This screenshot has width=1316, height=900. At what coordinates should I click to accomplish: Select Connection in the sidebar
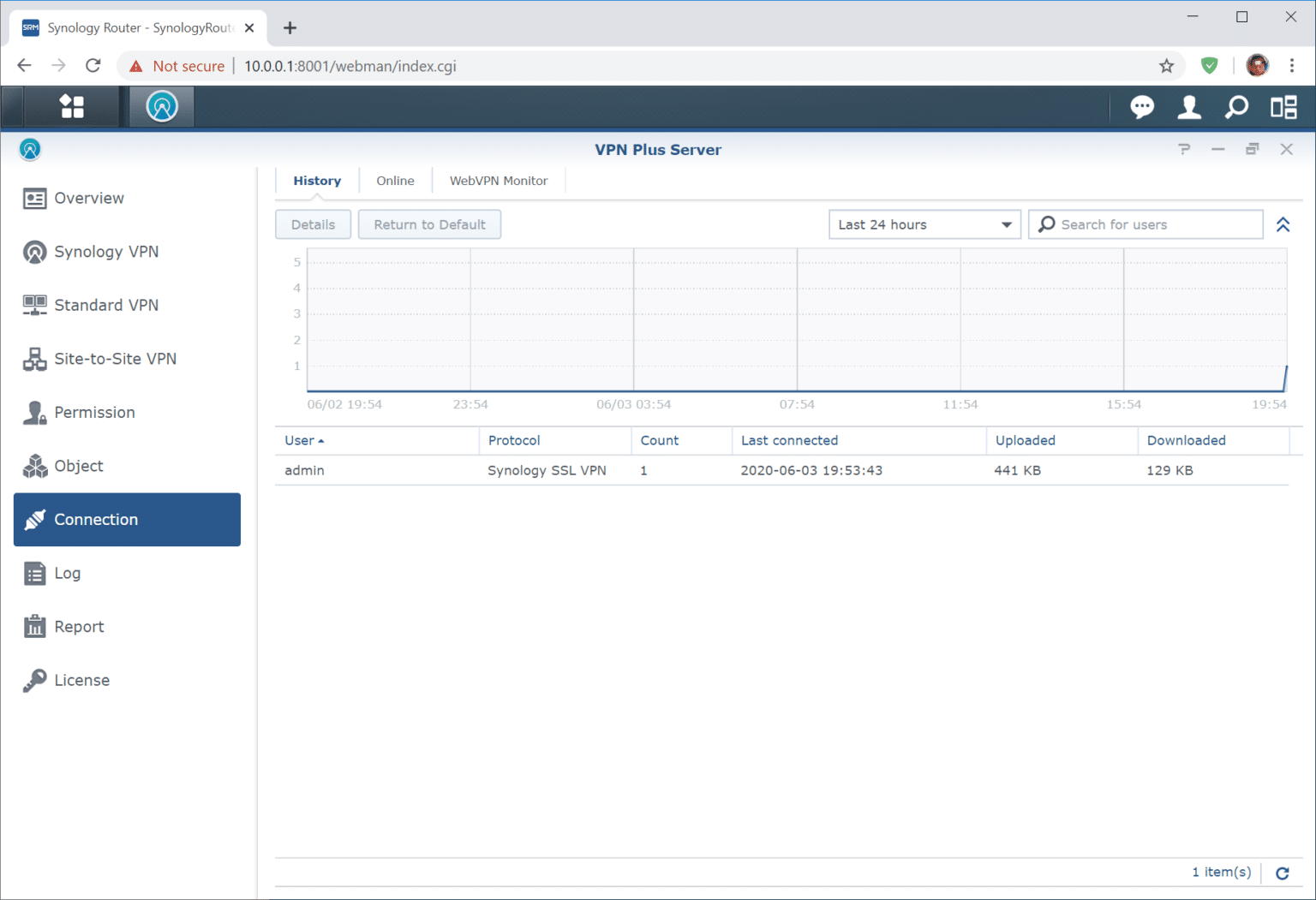[x=127, y=520]
